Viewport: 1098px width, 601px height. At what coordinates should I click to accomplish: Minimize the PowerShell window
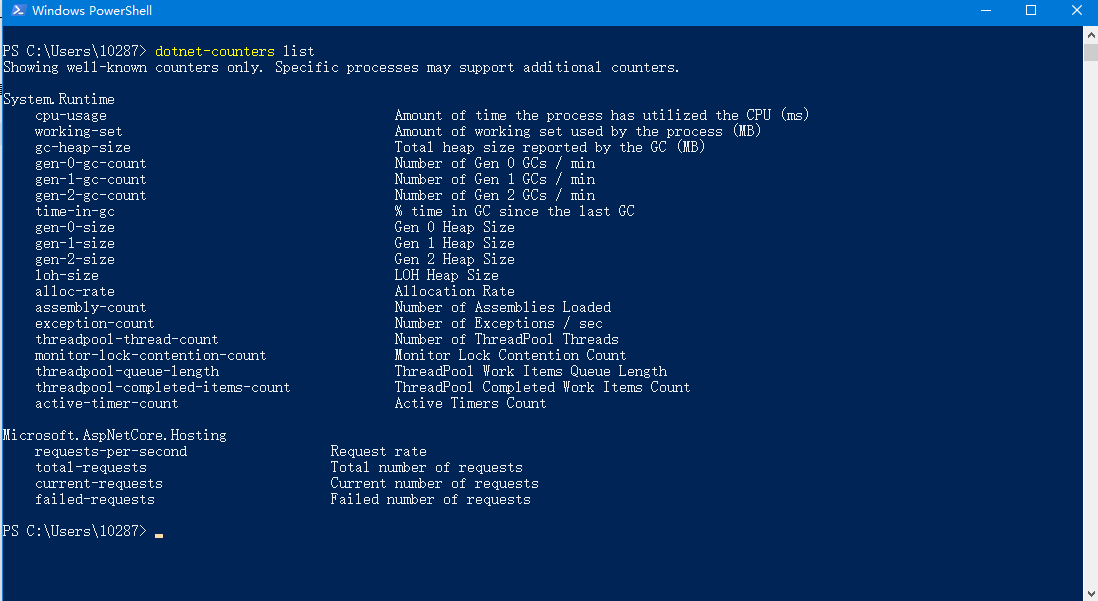coord(986,11)
